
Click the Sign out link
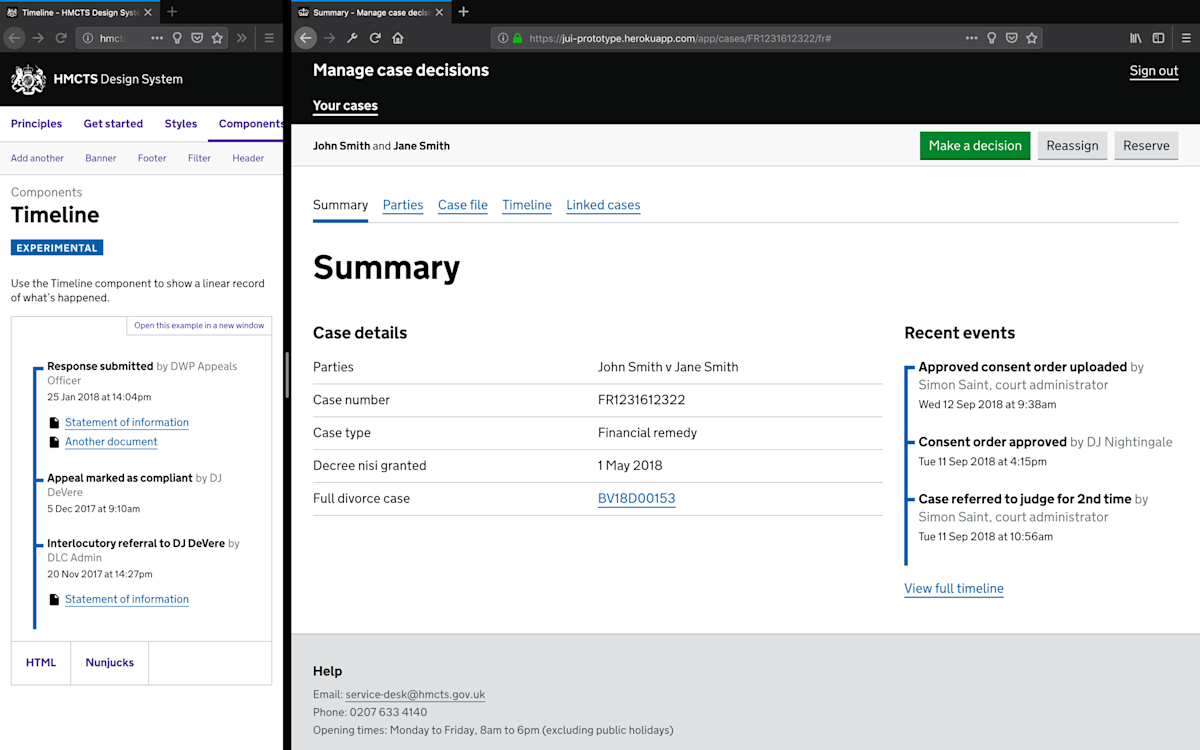tap(1154, 71)
